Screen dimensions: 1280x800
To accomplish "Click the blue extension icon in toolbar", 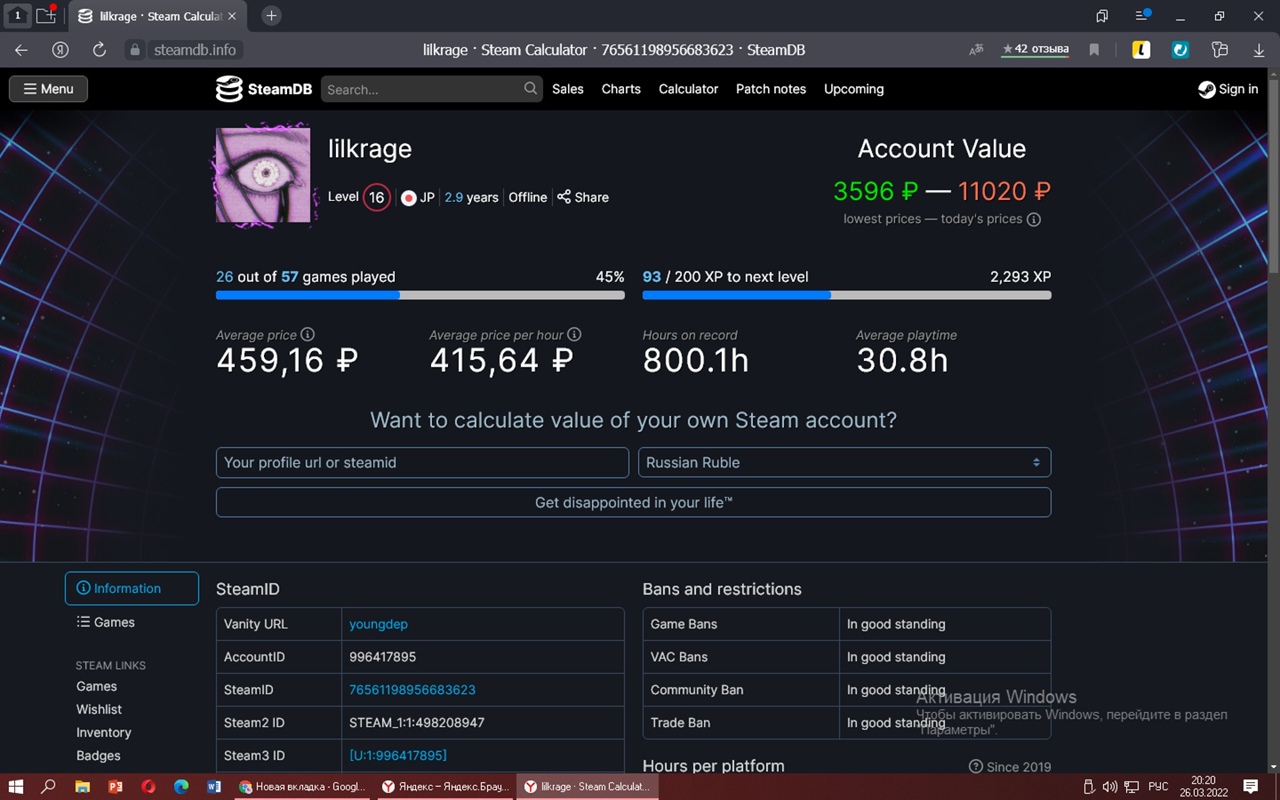I will 1180,50.
